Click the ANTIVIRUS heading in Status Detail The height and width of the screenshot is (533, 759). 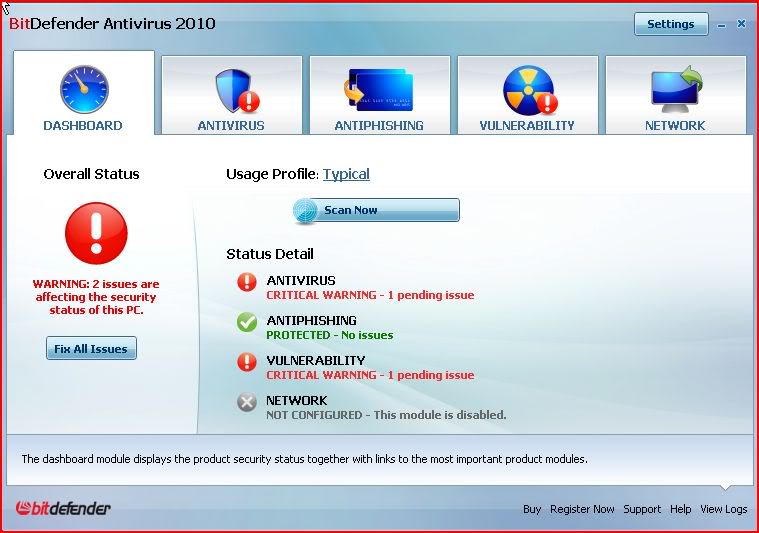pyautogui.click(x=301, y=281)
